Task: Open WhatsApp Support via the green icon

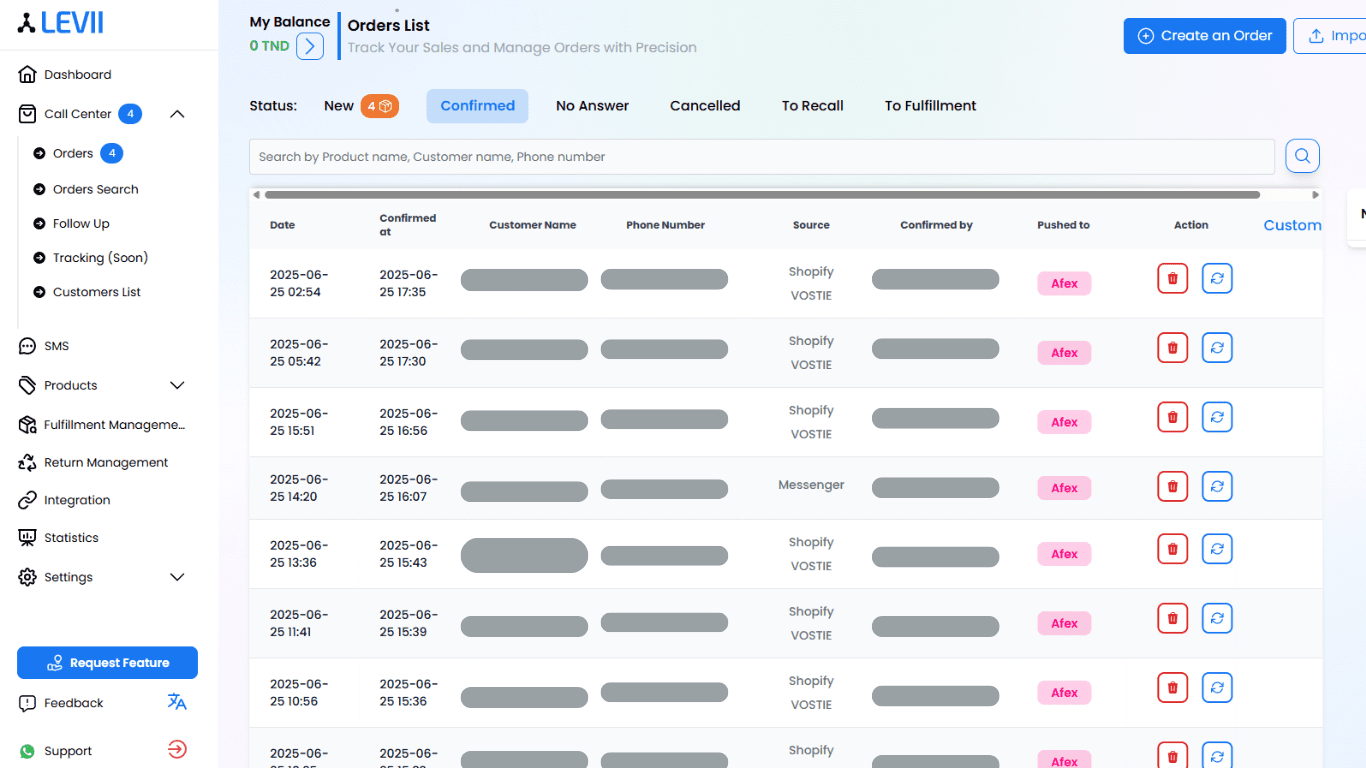Action: [x=27, y=750]
